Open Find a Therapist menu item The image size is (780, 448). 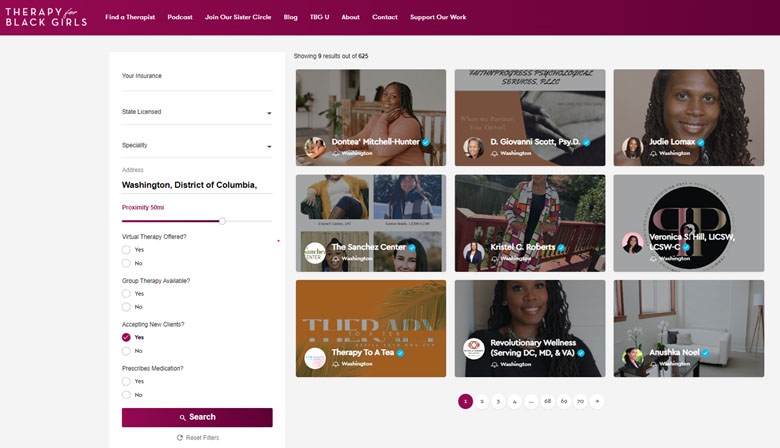(130, 17)
